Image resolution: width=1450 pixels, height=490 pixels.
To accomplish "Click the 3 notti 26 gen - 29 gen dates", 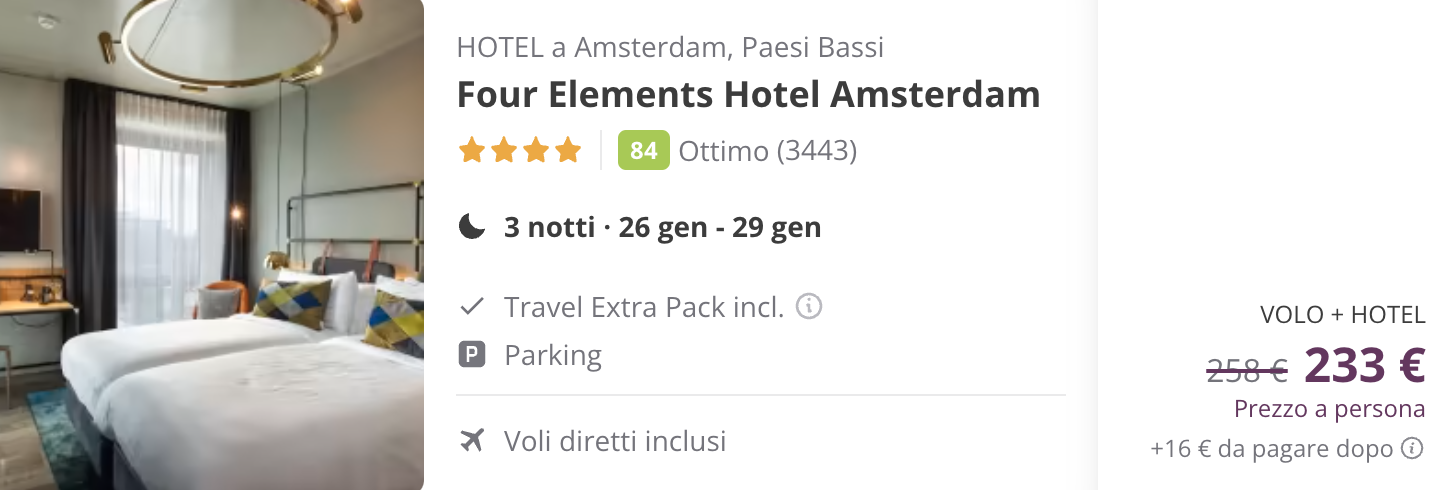I will 662,227.
